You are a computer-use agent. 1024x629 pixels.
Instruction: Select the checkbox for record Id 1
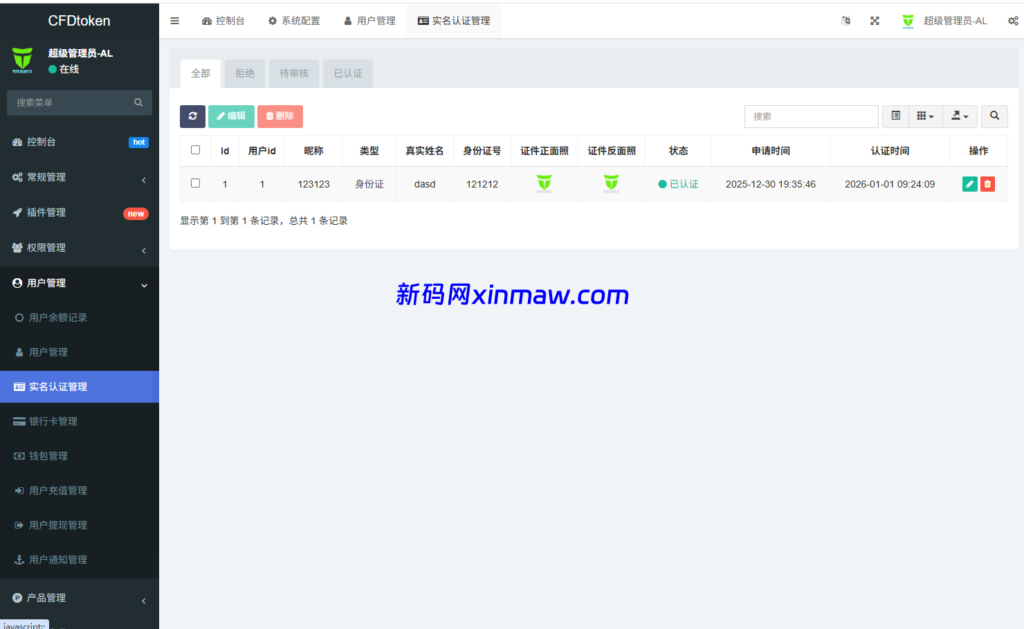[194, 183]
